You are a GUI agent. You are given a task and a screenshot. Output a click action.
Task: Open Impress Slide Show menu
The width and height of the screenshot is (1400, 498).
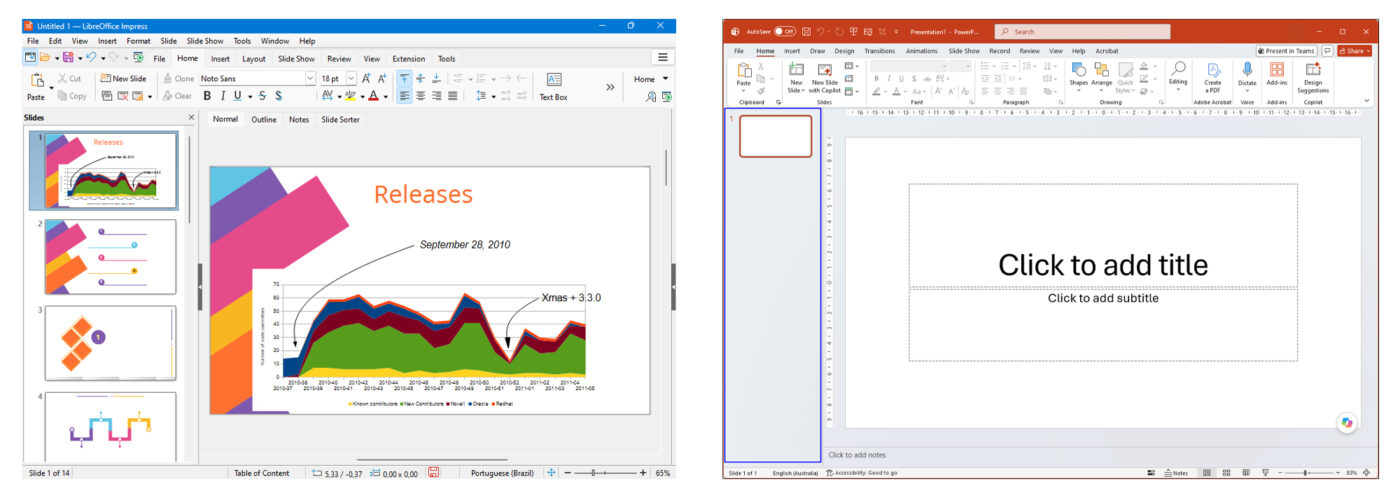coord(205,41)
